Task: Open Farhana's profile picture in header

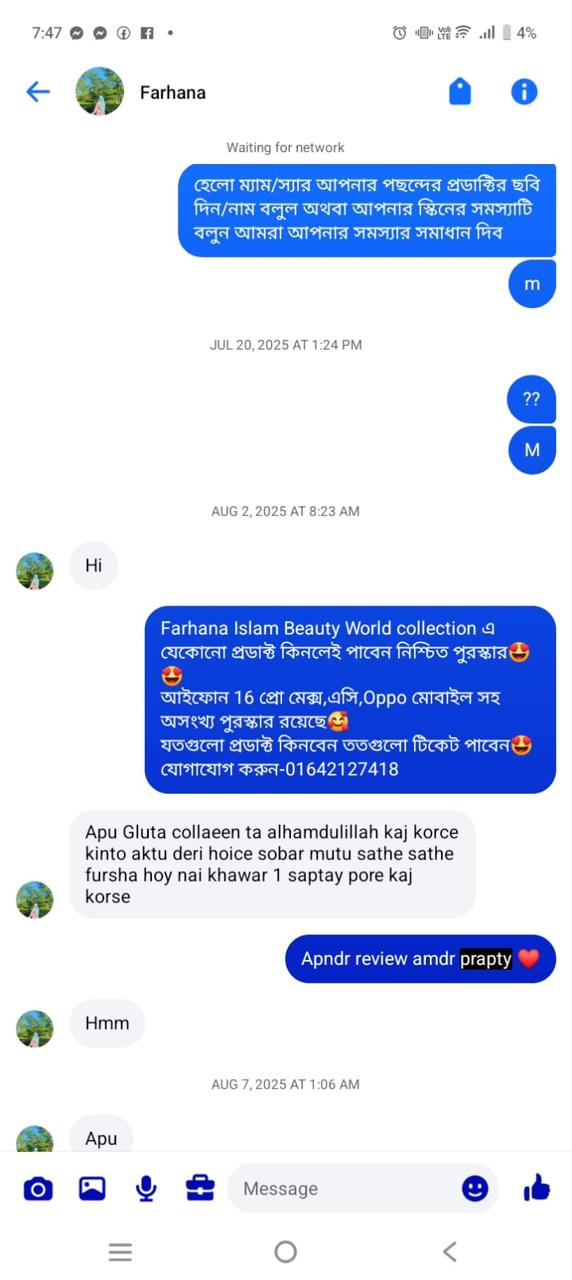Action: 100,92
